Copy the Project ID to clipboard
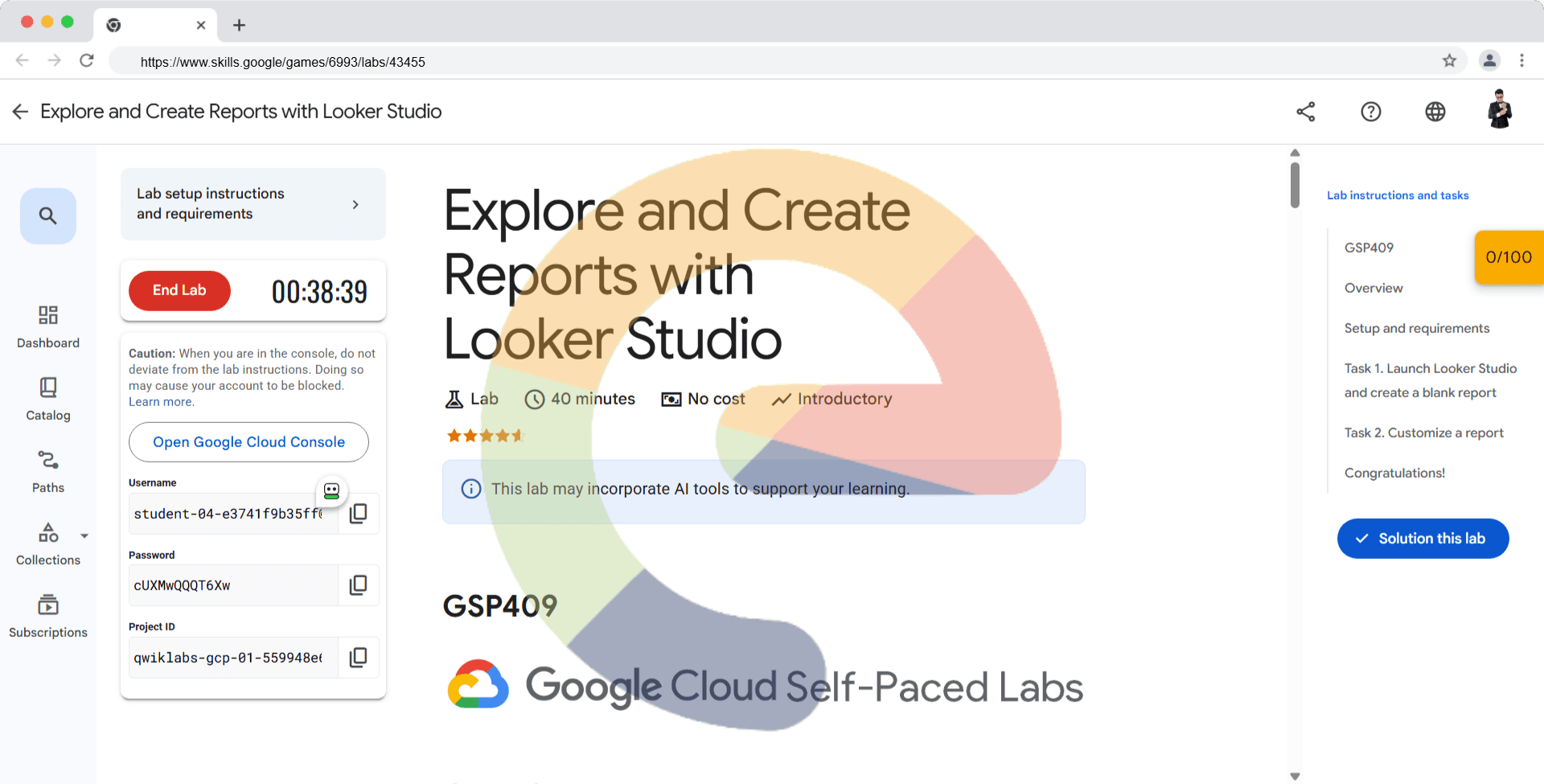 359,657
